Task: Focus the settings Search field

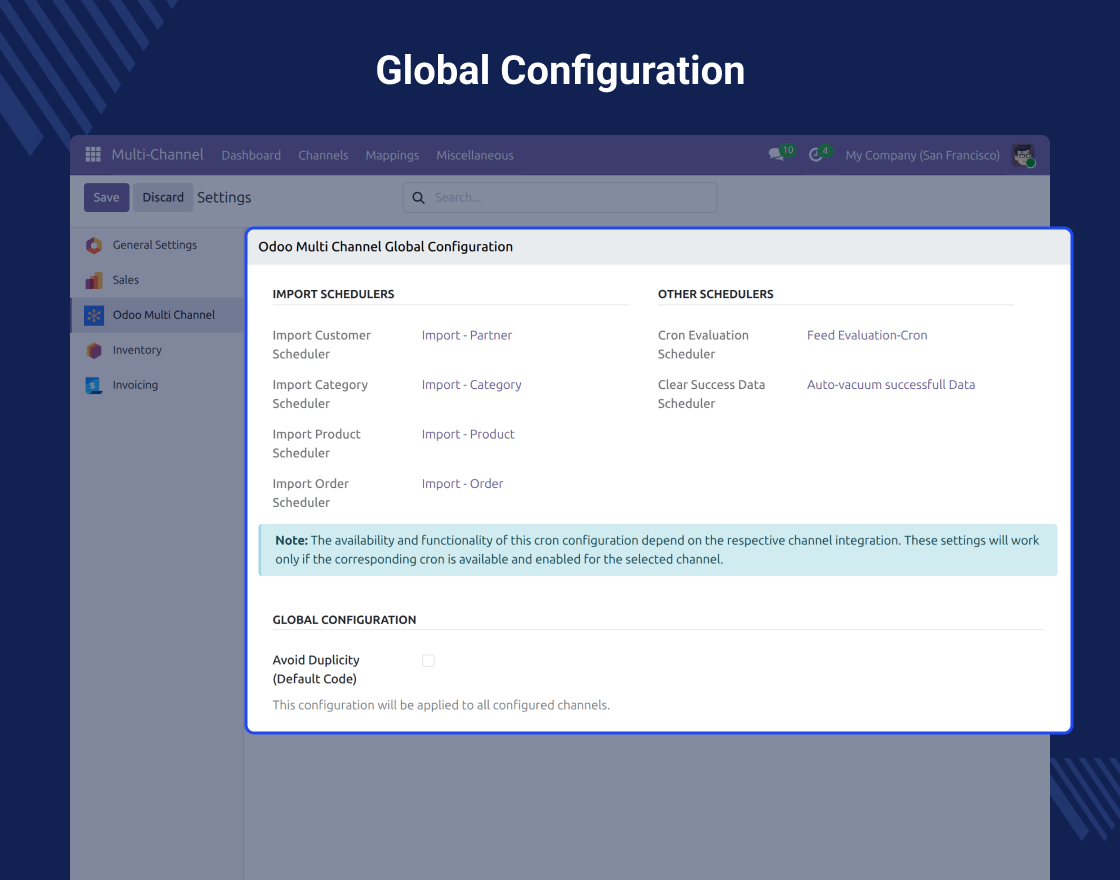Action: [x=560, y=197]
